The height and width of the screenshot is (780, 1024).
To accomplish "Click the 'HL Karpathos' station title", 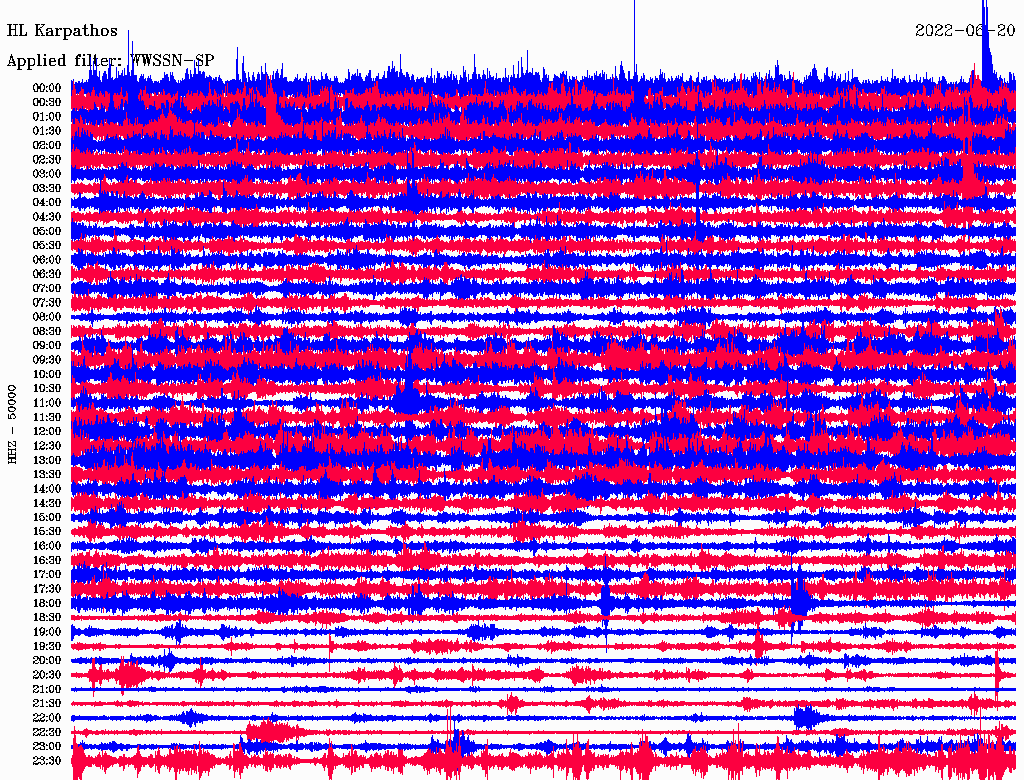I will [x=62, y=31].
